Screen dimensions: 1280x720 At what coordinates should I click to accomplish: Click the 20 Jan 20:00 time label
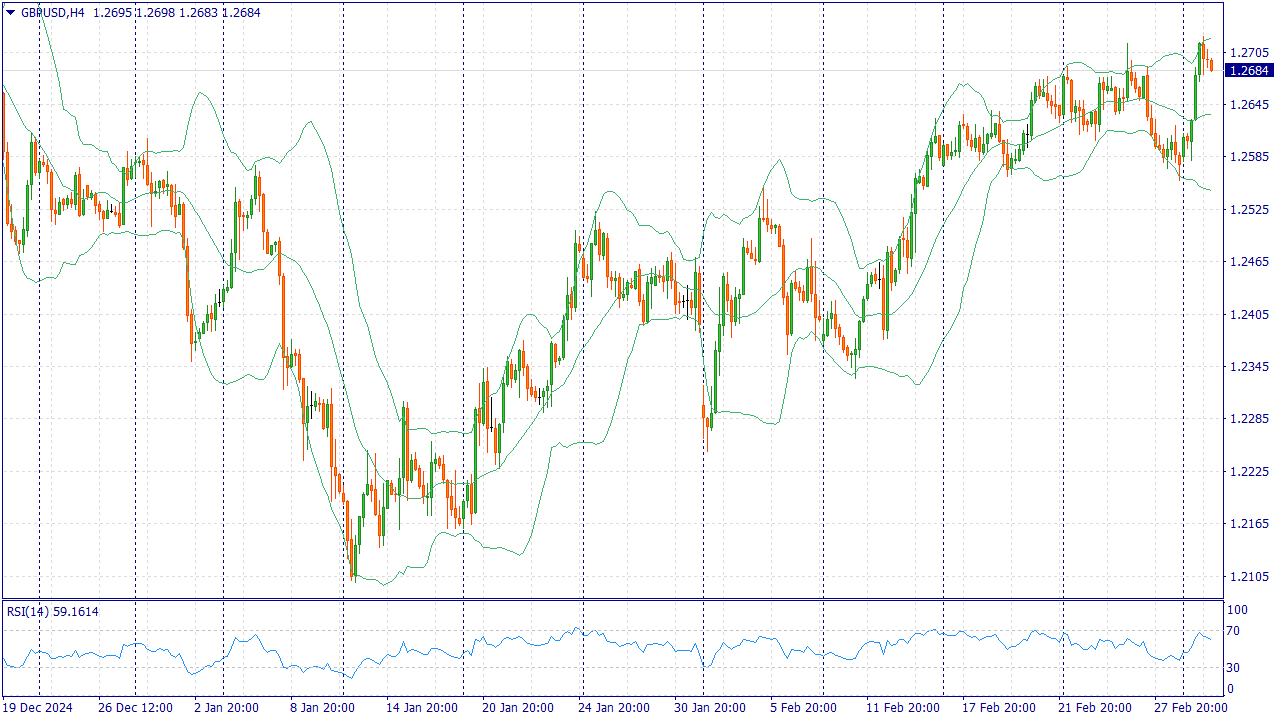(x=518, y=708)
